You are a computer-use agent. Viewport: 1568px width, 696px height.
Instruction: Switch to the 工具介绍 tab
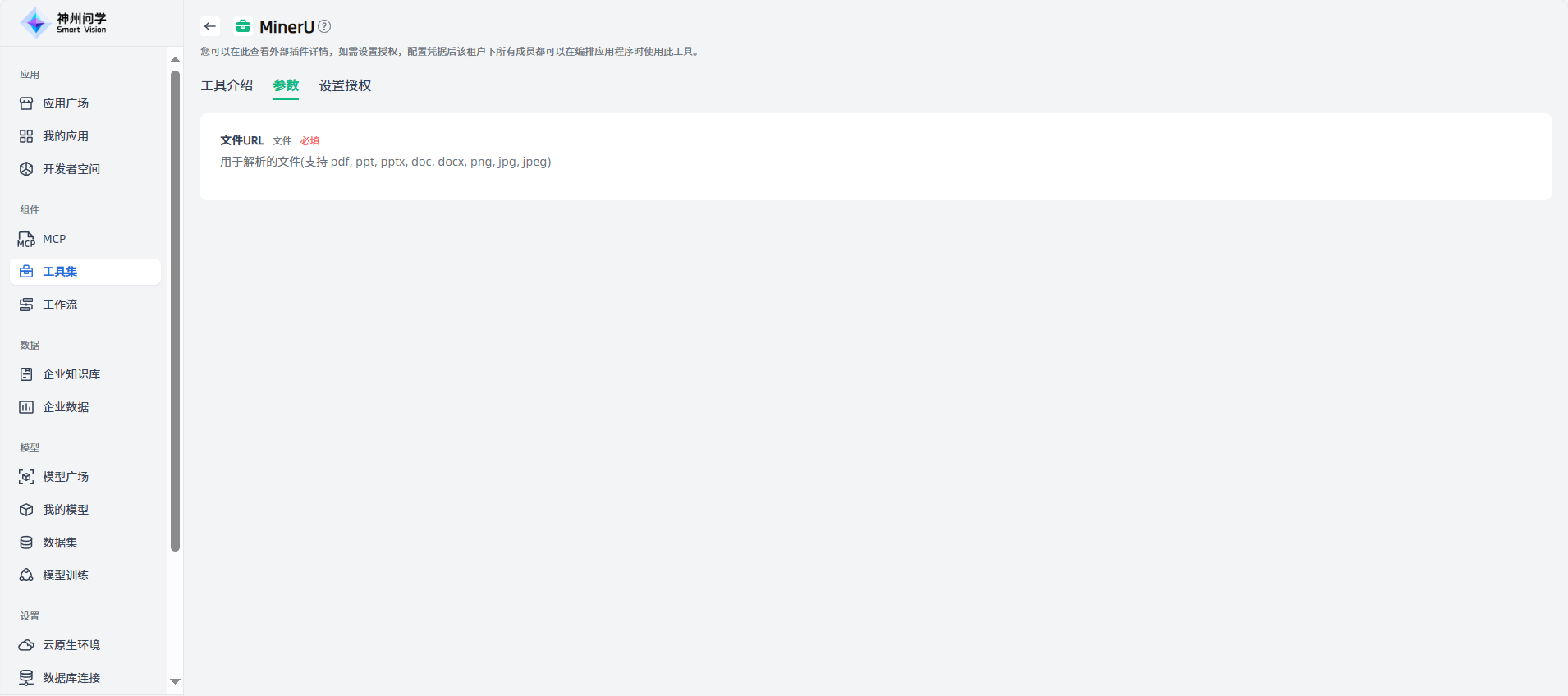[x=227, y=85]
